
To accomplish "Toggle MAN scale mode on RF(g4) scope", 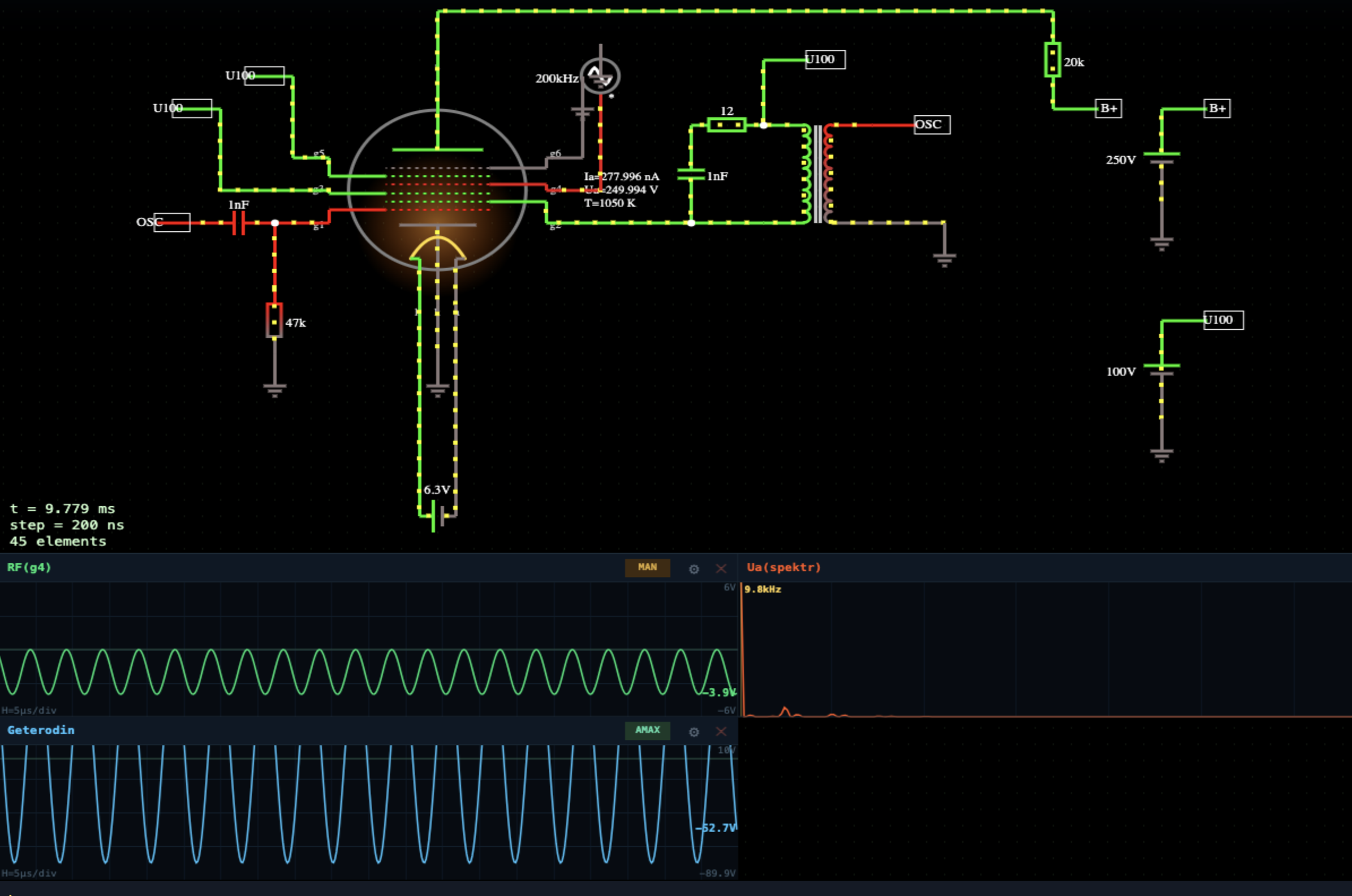I will [647, 567].
